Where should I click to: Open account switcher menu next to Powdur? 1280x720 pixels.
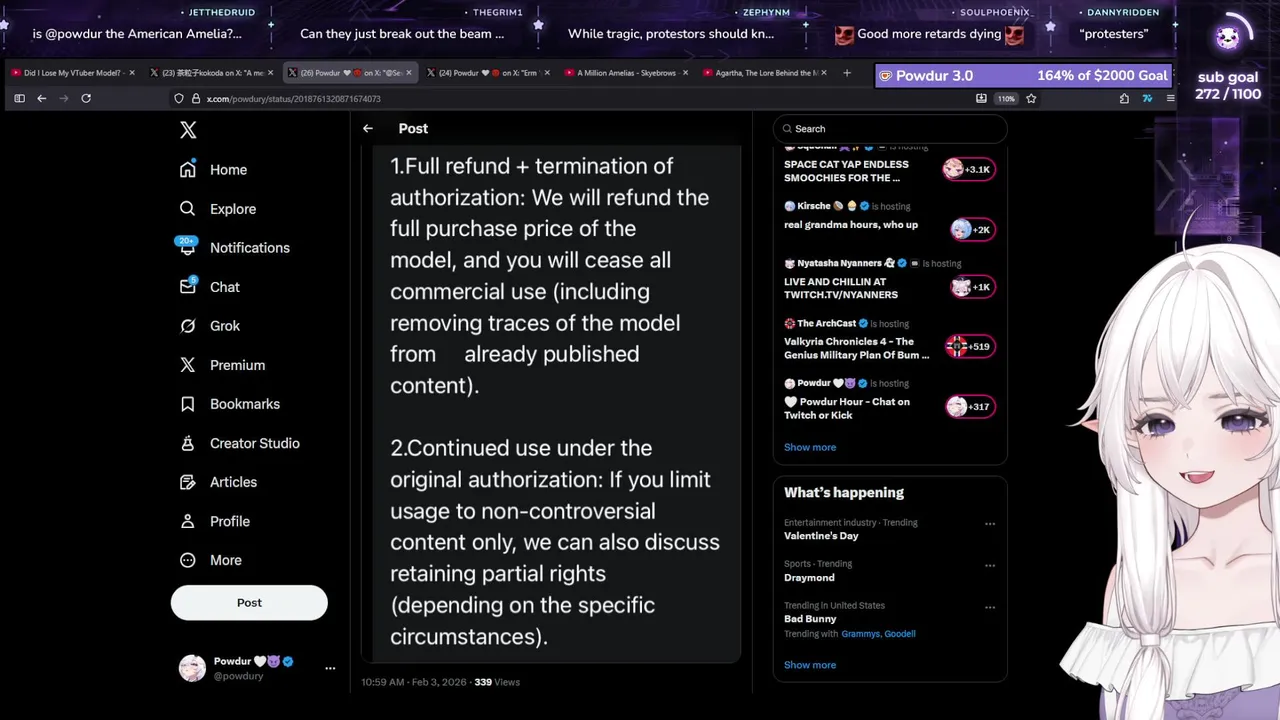tap(330, 668)
